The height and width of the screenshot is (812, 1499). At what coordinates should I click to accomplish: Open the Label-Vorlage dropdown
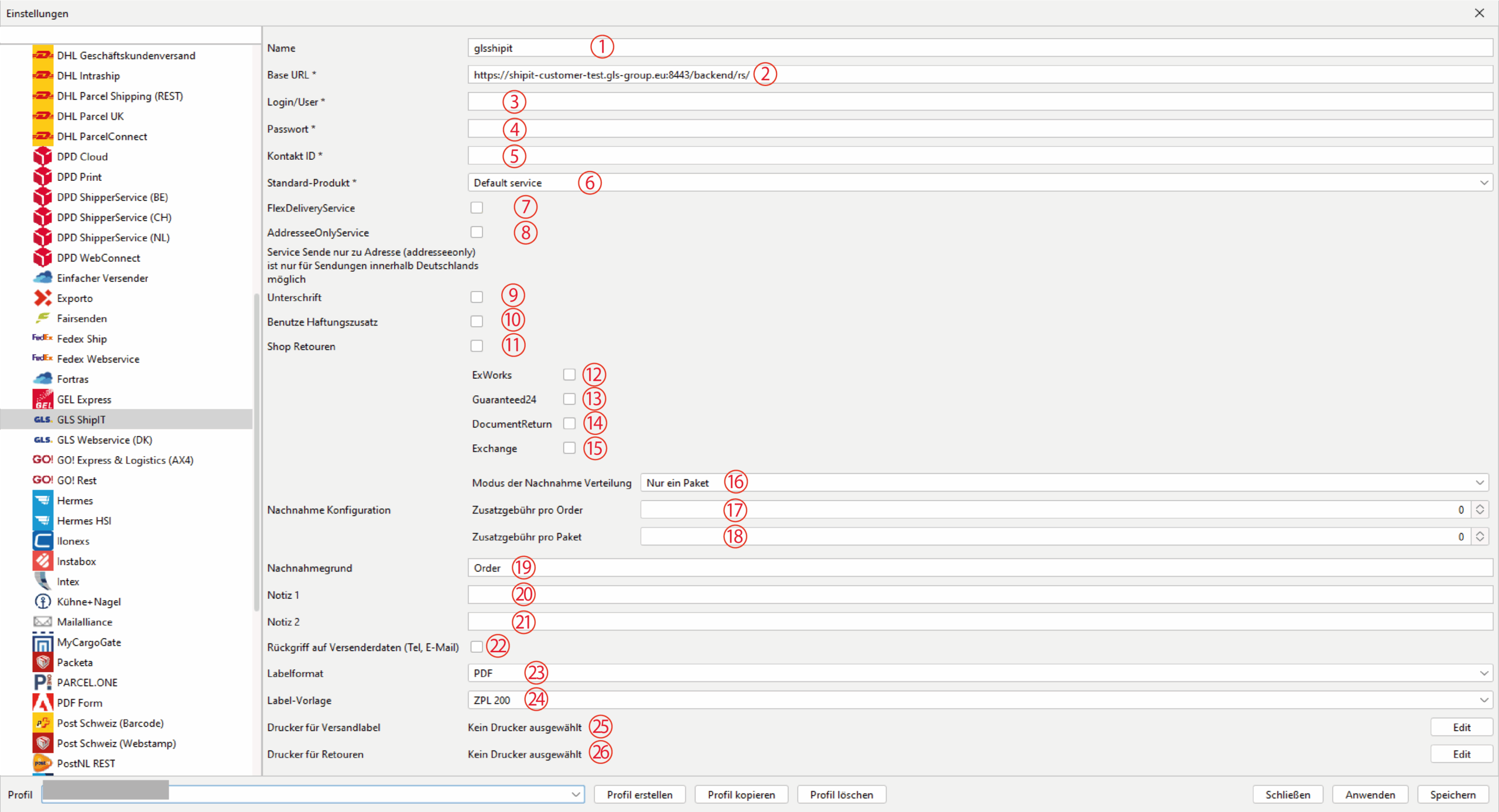(x=980, y=700)
